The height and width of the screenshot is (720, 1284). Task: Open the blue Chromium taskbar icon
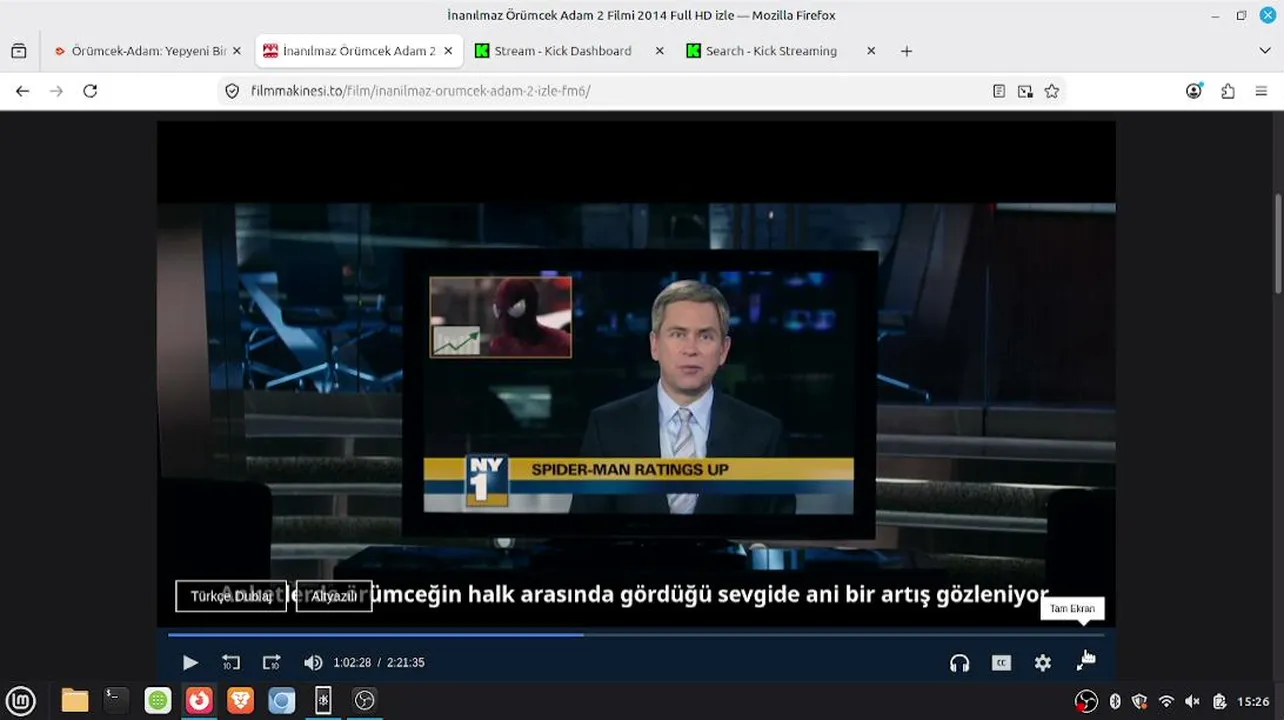282,701
